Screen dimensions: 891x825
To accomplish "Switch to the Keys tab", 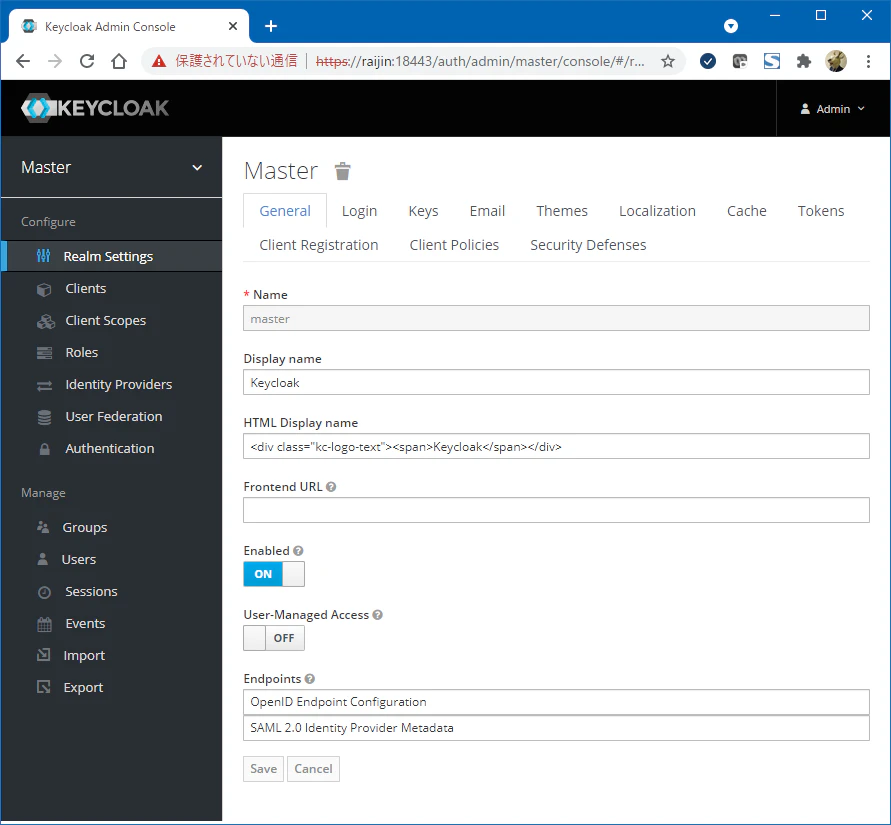I will [x=423, y=211].
